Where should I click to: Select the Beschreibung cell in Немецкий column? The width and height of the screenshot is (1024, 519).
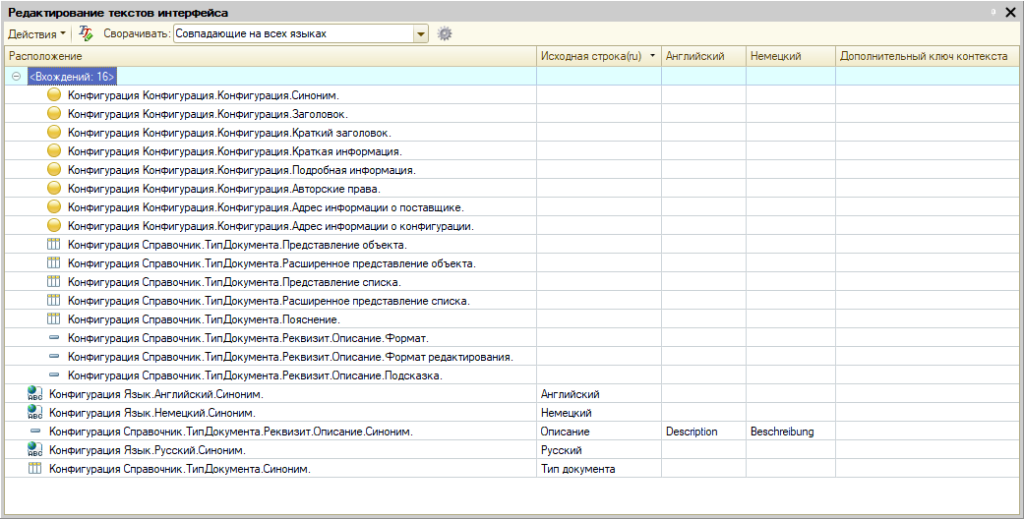click(x=790, y=432)
